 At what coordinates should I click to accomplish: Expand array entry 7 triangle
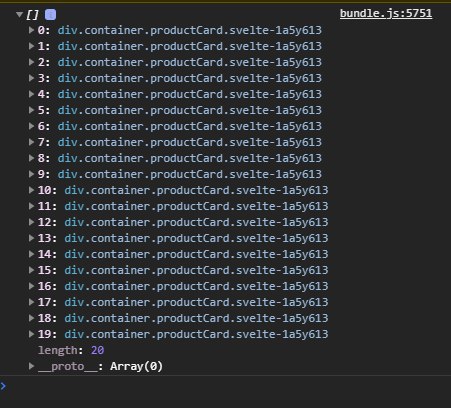tap(31, 142)
